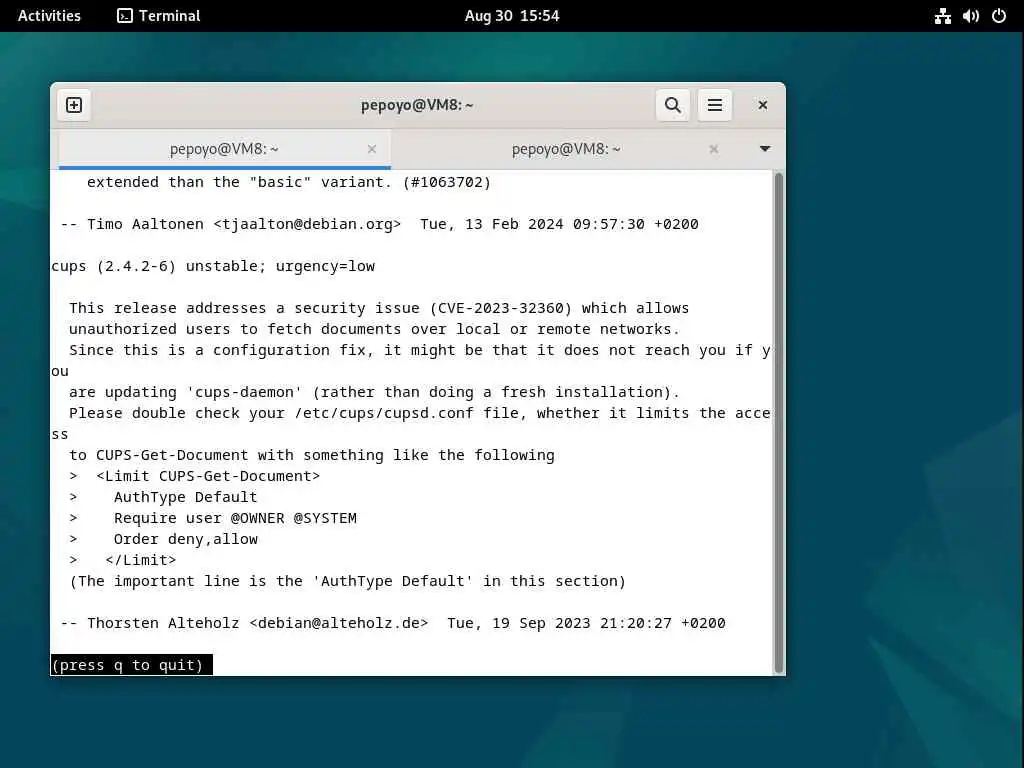Screen dimensions: 1024x768
Task: Click the power icon in top bar
Action: tap(999, 16)
